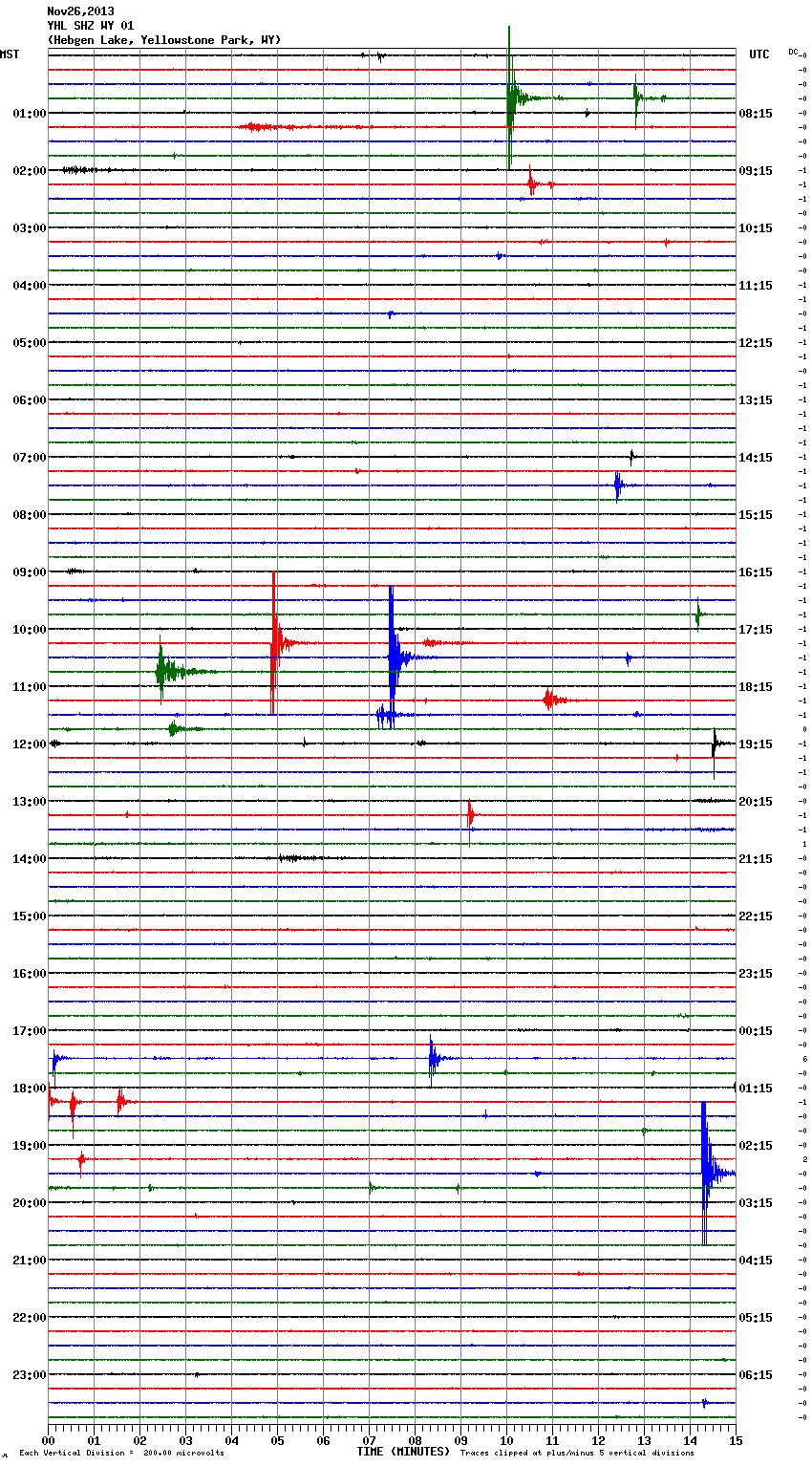This screenshot has height=1466, width=812.
Task: Select the 06:15 UTC time label
Action: [756, 1374]
